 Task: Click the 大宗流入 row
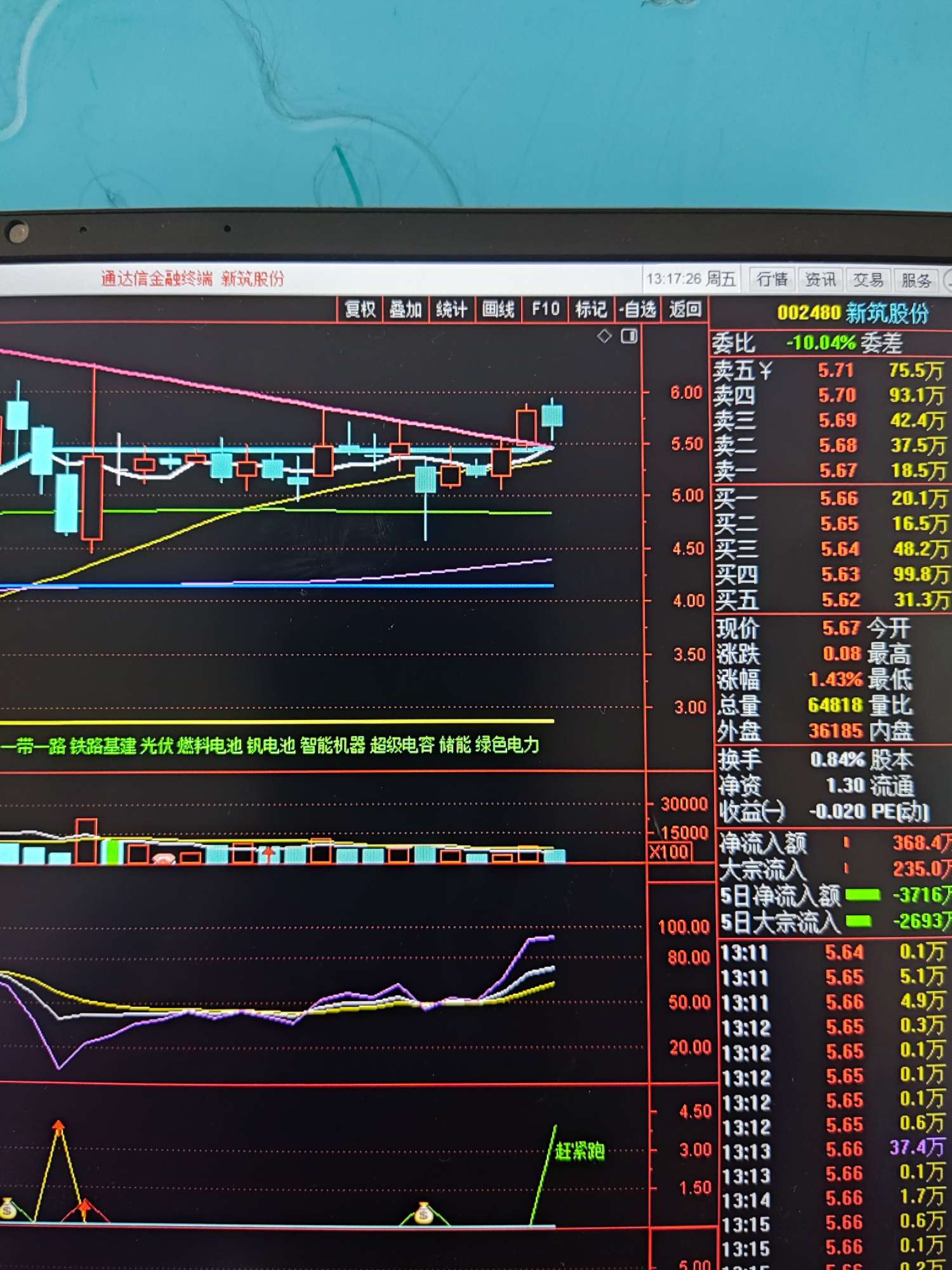(x=835, y=869)
